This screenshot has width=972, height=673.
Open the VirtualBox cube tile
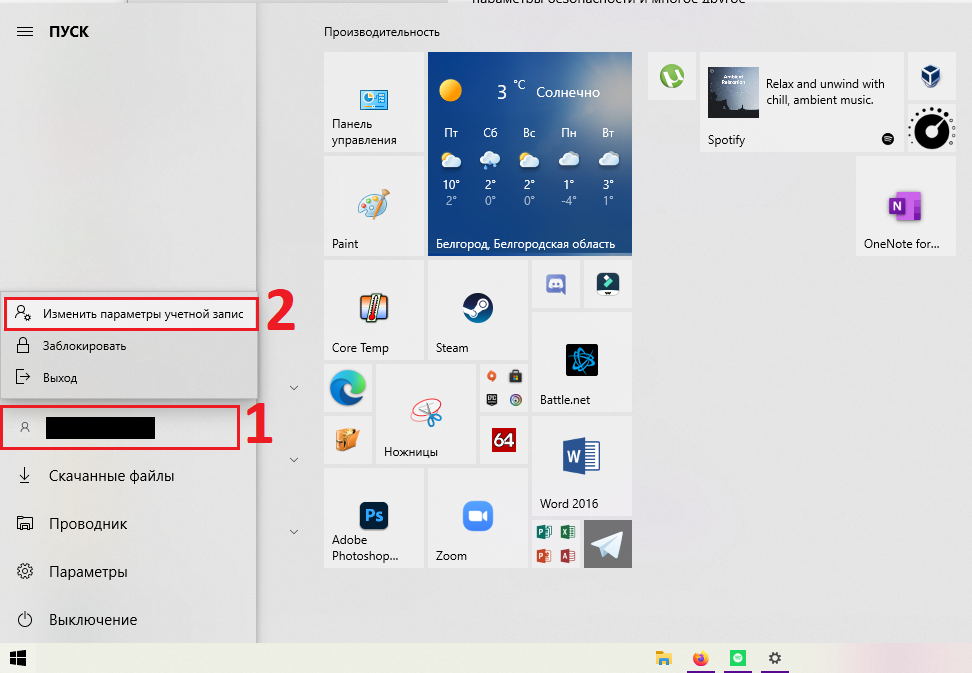pos(931,76)
